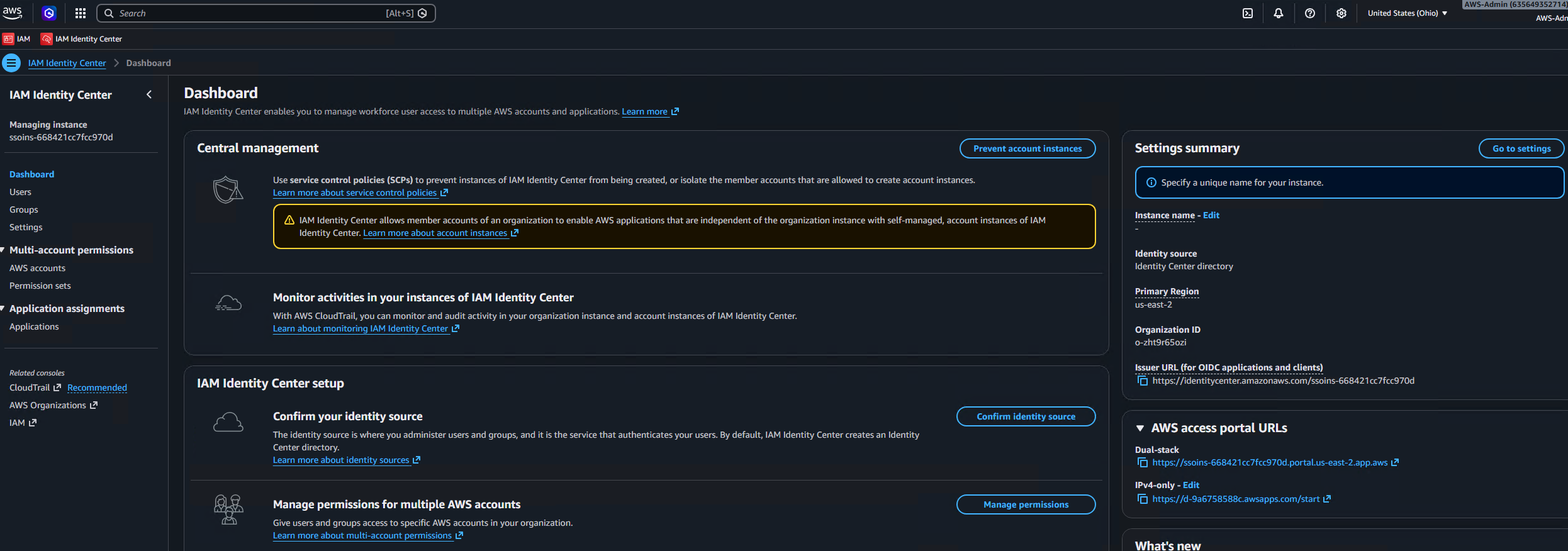The height and width of the screenshot is (551, 1568).
Task: Click the Go to settings button
Action: [x=1521, y=148]
